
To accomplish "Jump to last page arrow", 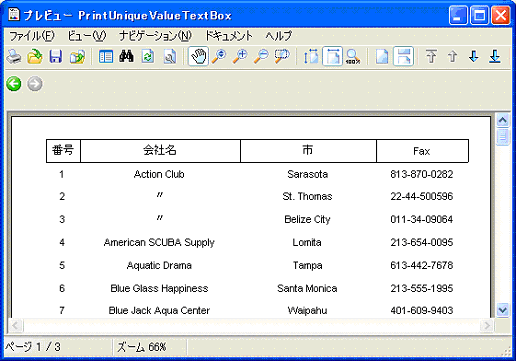I will coord(495,56).
